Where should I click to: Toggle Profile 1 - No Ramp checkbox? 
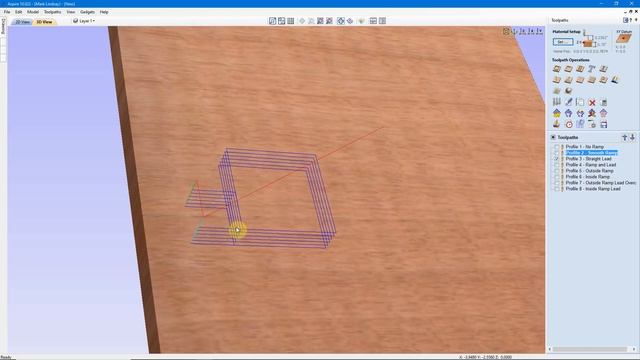point(556,147)
